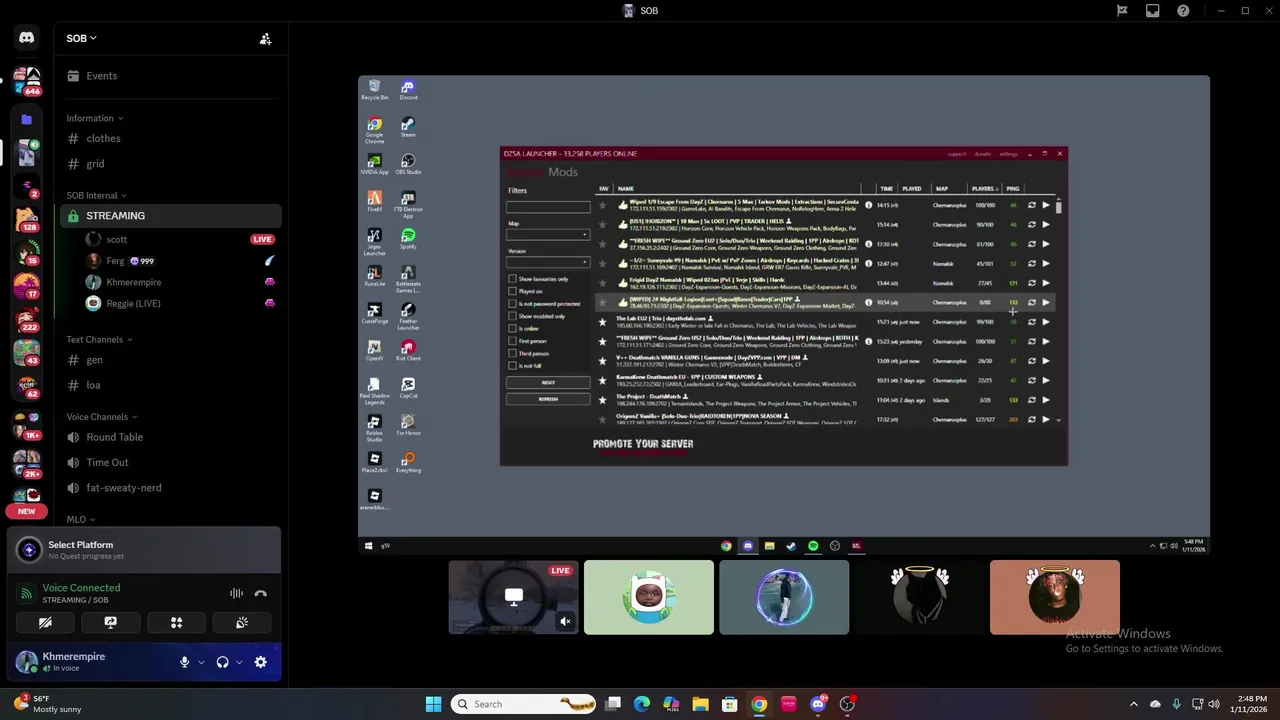Click the REFRESH button in DZSA filters
Screen dimensions: 1280x720
pyautogui.click(x=548, y=399)
